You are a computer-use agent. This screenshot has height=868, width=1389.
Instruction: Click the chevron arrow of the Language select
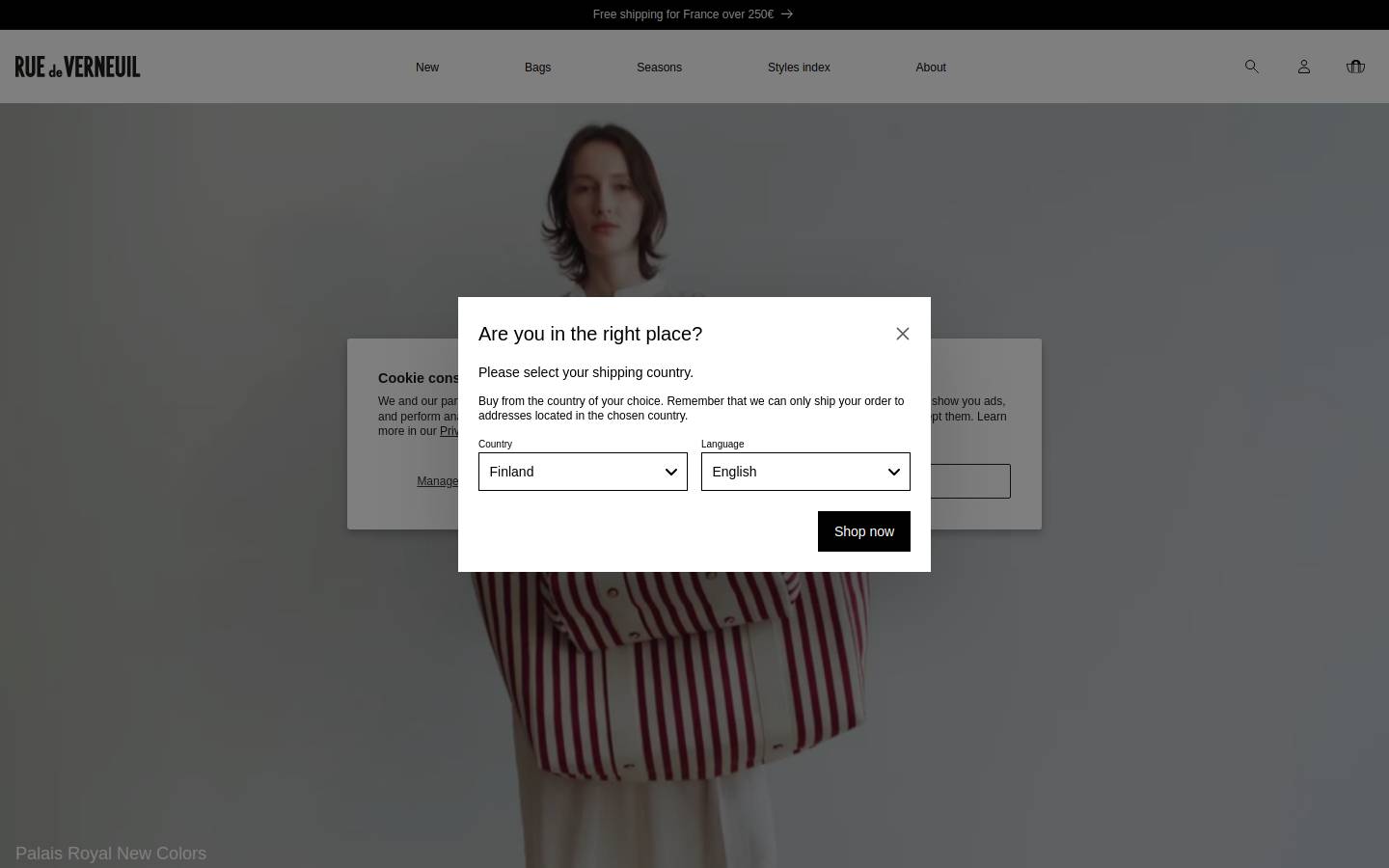point(894,472)
